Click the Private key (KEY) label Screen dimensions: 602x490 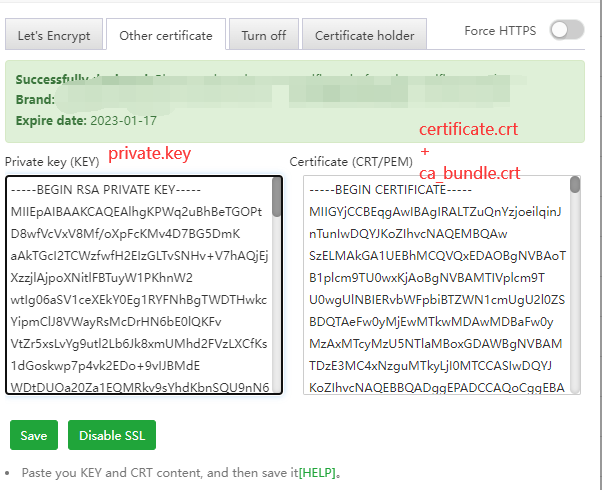(52, 162)
